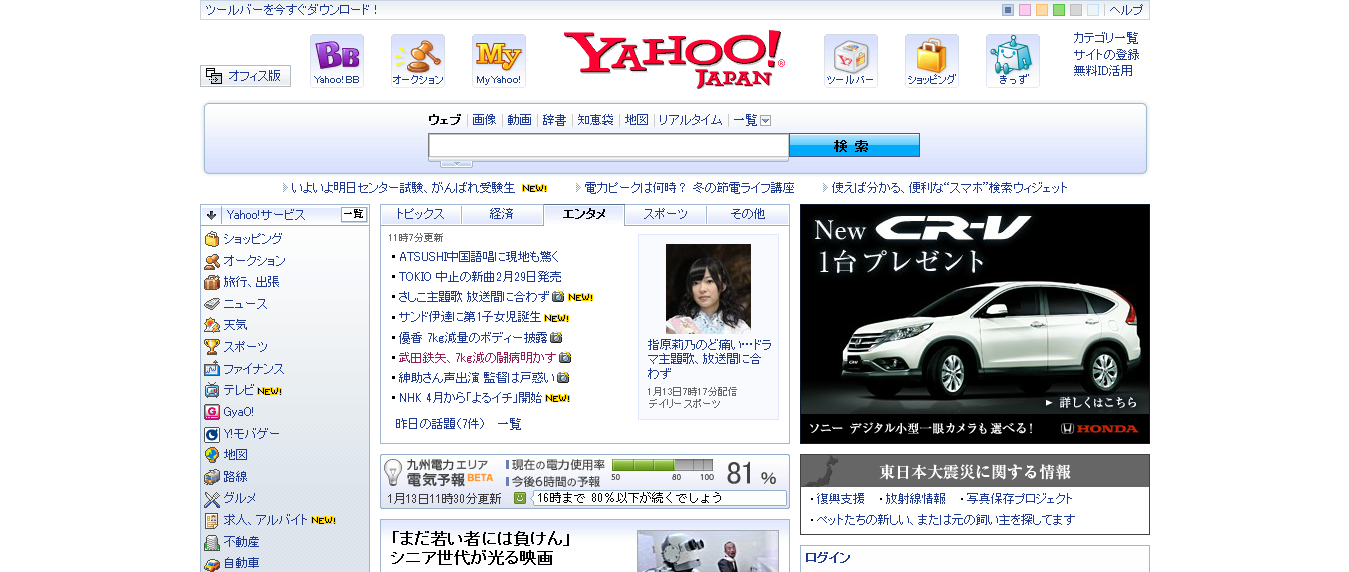
Task: Click the fork and knife icon for グルメ
Action: 212,498
